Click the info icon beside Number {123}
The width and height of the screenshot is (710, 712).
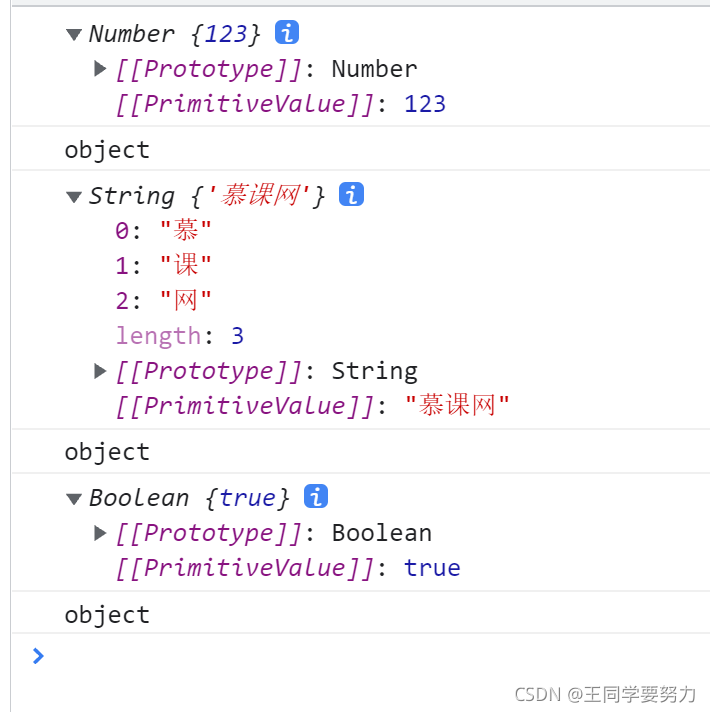pyautogui.click(x=287, y=33)
